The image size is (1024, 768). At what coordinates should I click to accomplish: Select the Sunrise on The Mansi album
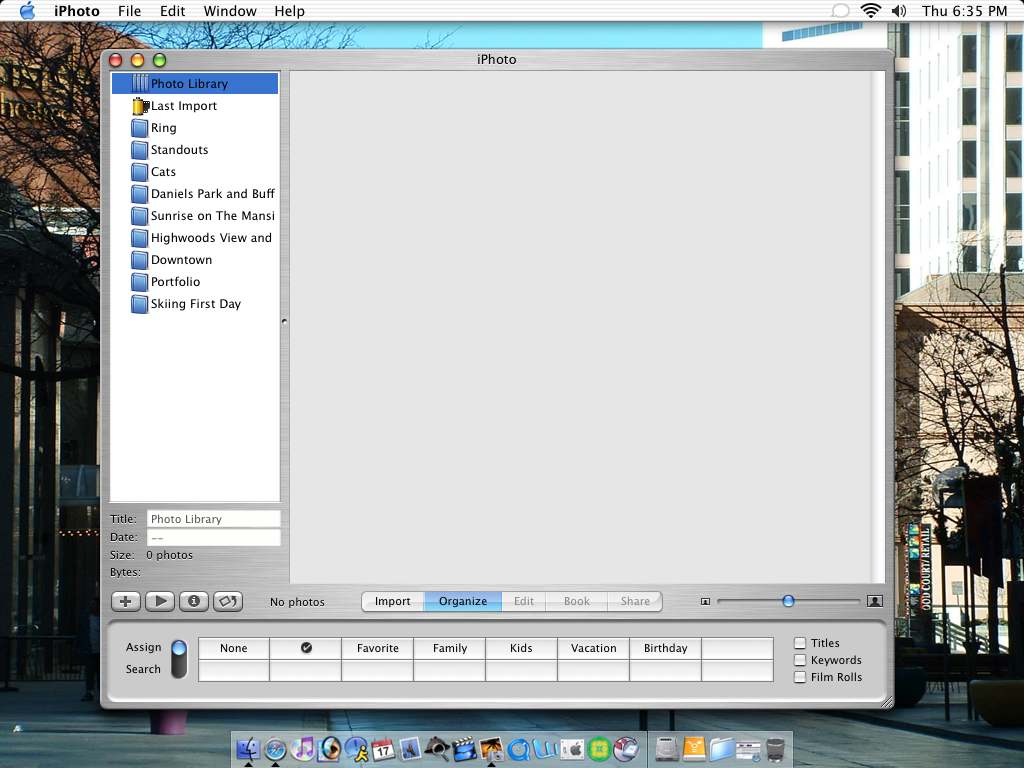(x=195, y=216)
